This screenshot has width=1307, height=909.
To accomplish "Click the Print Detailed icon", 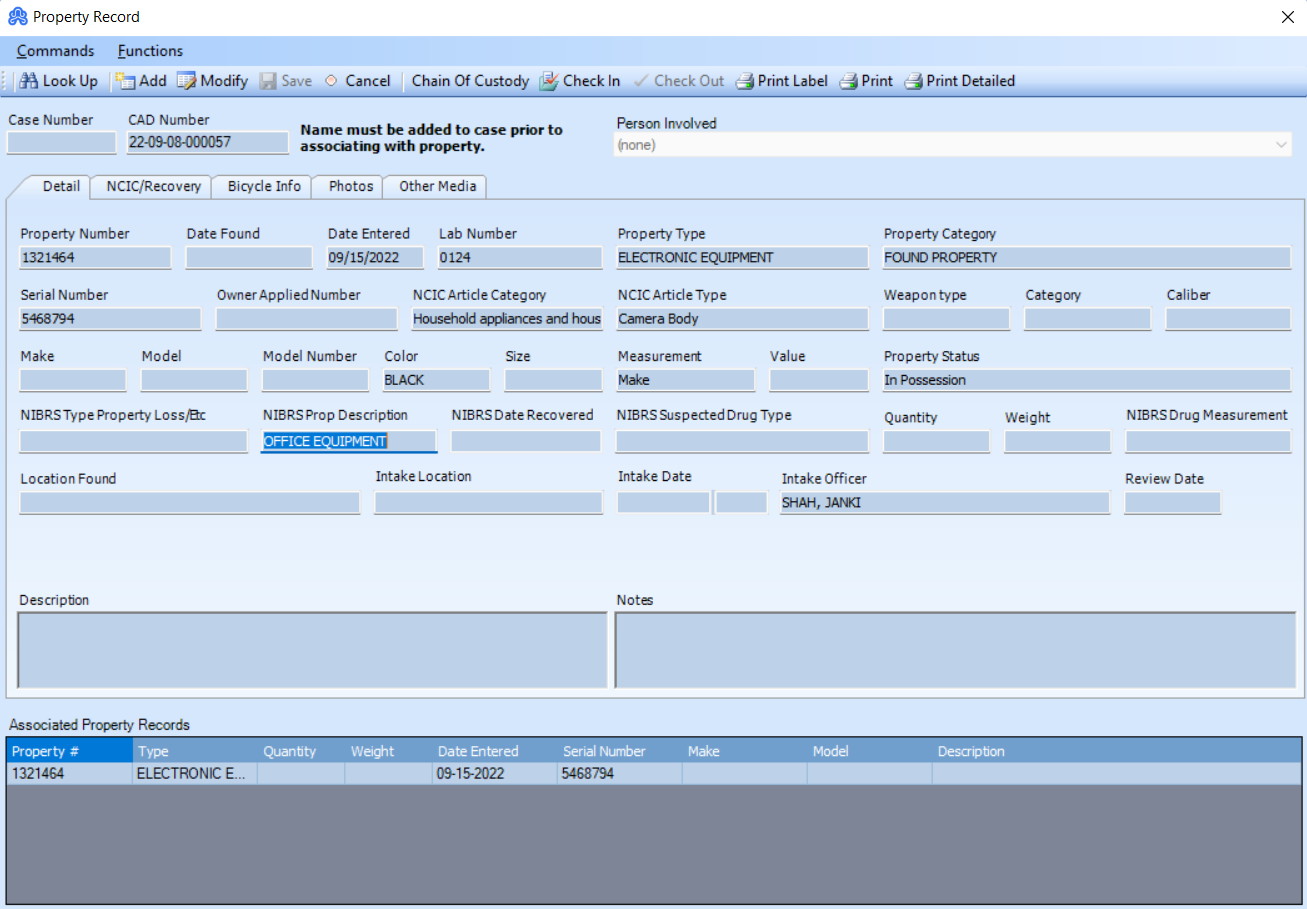I will [x=959, y=81].
